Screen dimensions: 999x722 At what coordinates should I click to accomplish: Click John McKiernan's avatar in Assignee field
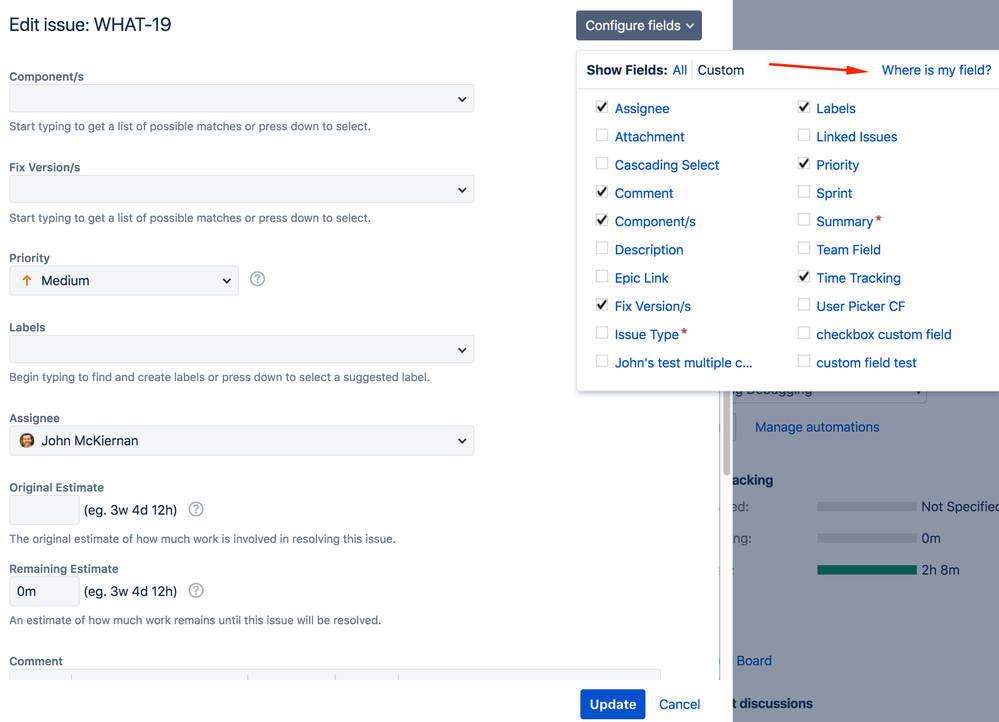click(27, 440)
